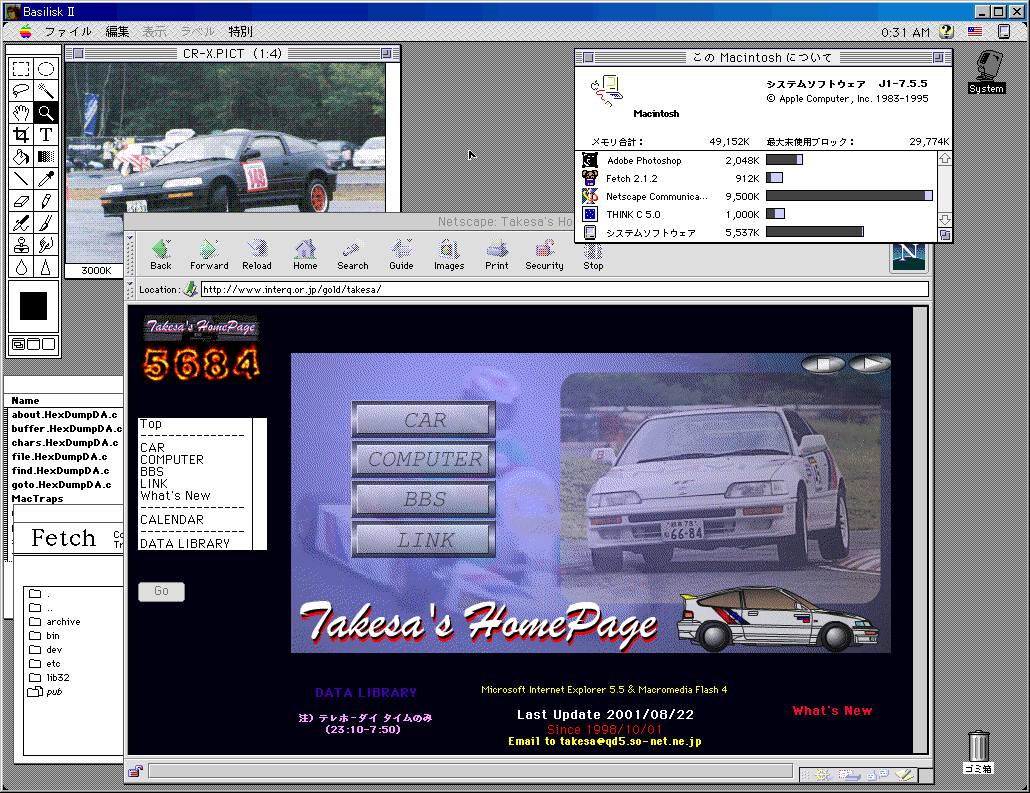Select the Magic Wand tool
The width and height of the screenshot is (1030, 793).
click(x=46, y=91)
